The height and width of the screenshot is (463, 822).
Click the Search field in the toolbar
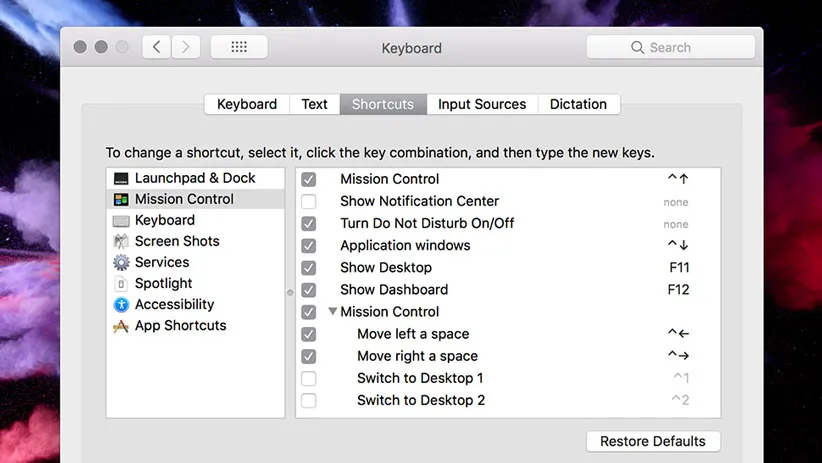670,47
